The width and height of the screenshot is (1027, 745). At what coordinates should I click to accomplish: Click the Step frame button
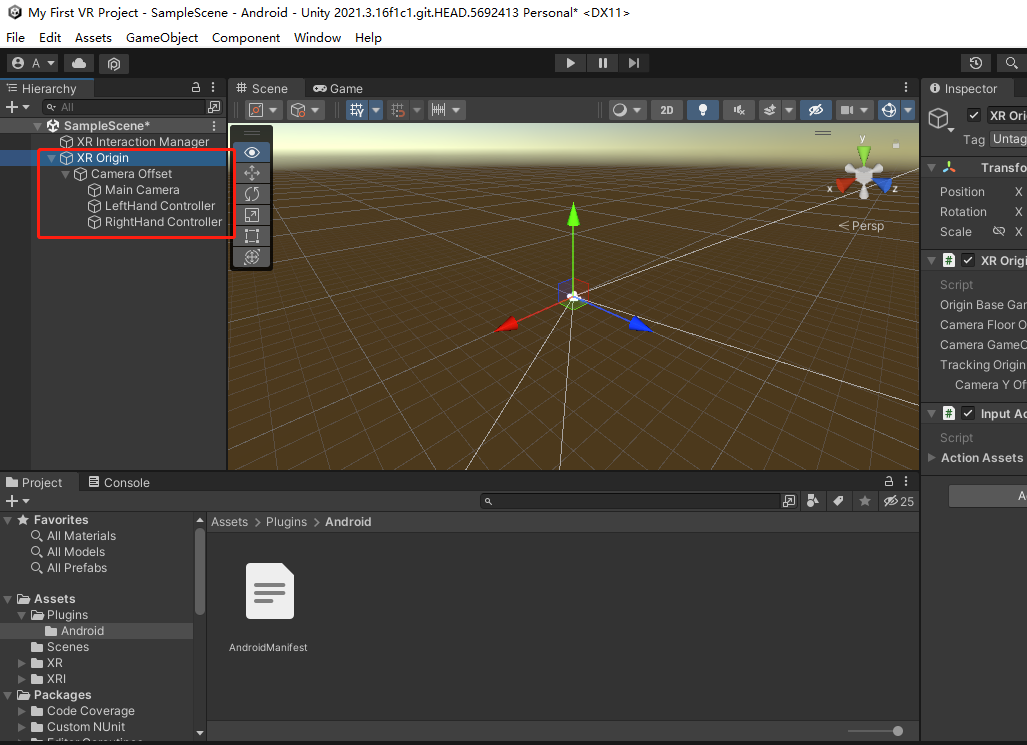click(634, 63)
